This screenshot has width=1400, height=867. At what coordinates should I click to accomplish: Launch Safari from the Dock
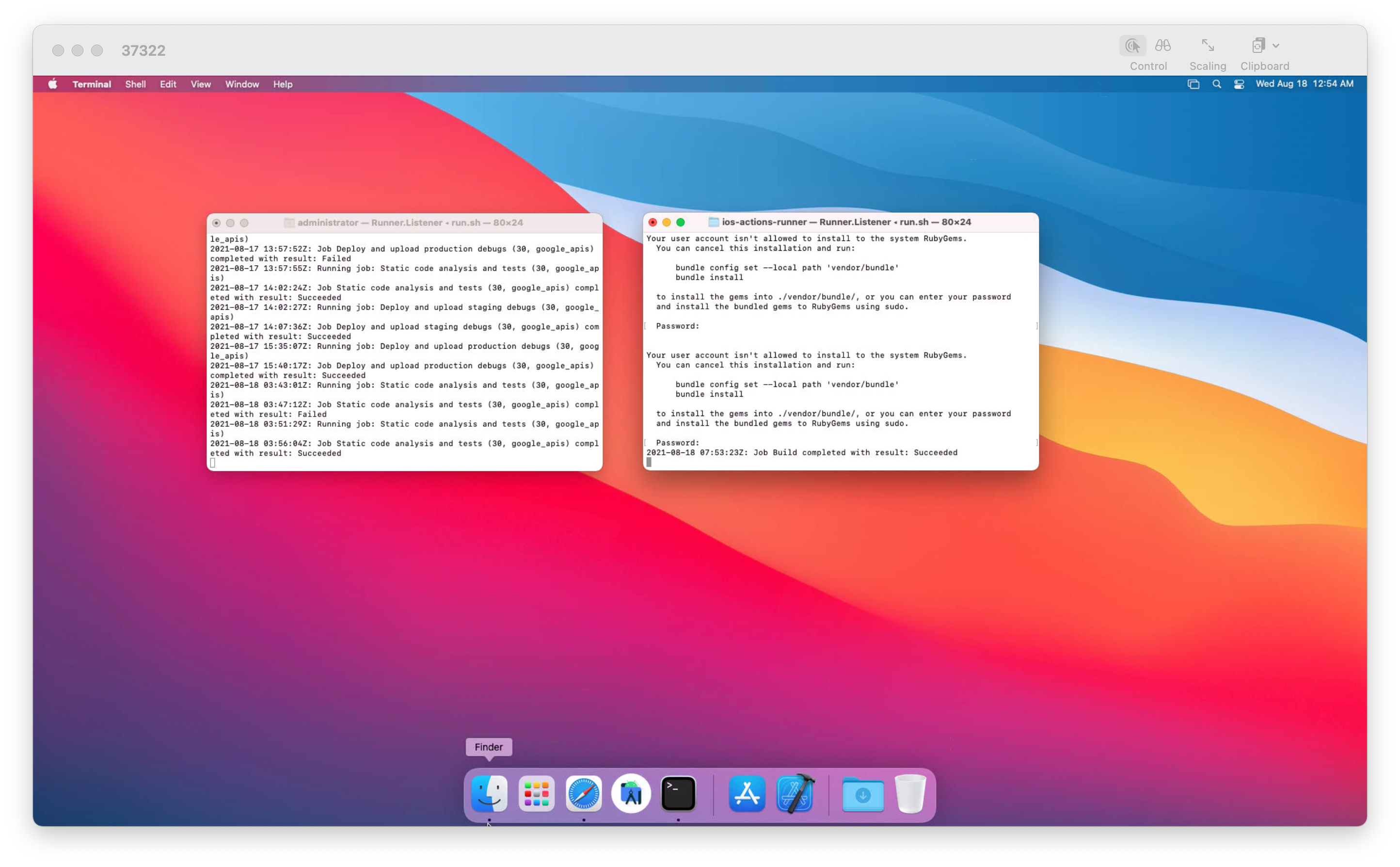(x=583, y=794)
